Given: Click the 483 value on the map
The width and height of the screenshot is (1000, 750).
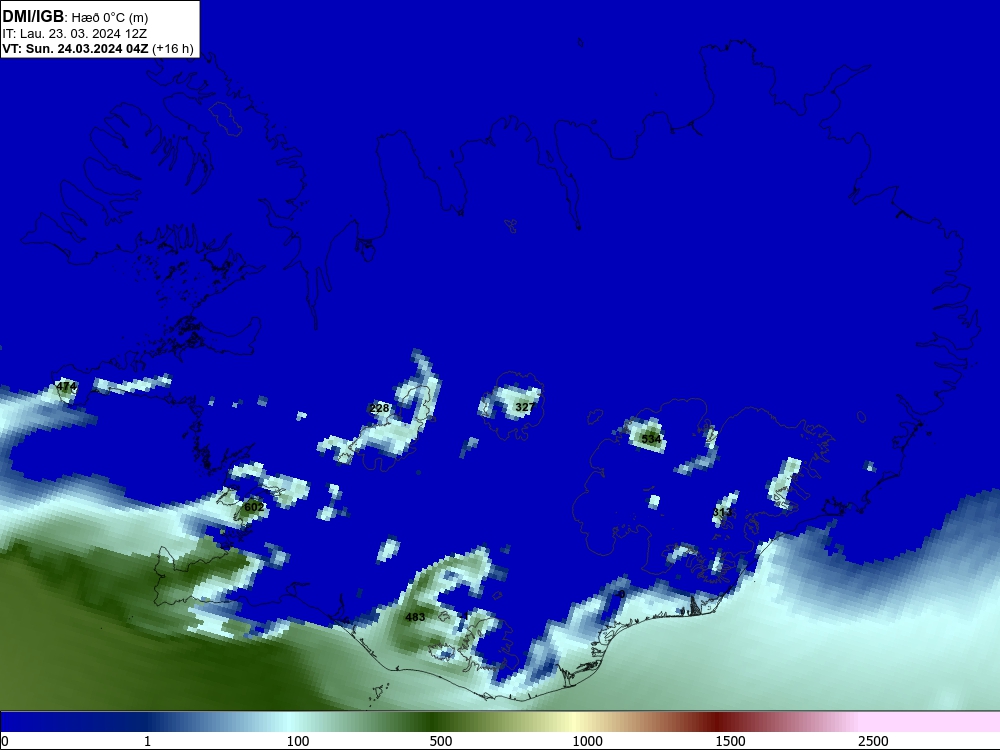Looking at the screenshot, I should (x=415, y=617).
